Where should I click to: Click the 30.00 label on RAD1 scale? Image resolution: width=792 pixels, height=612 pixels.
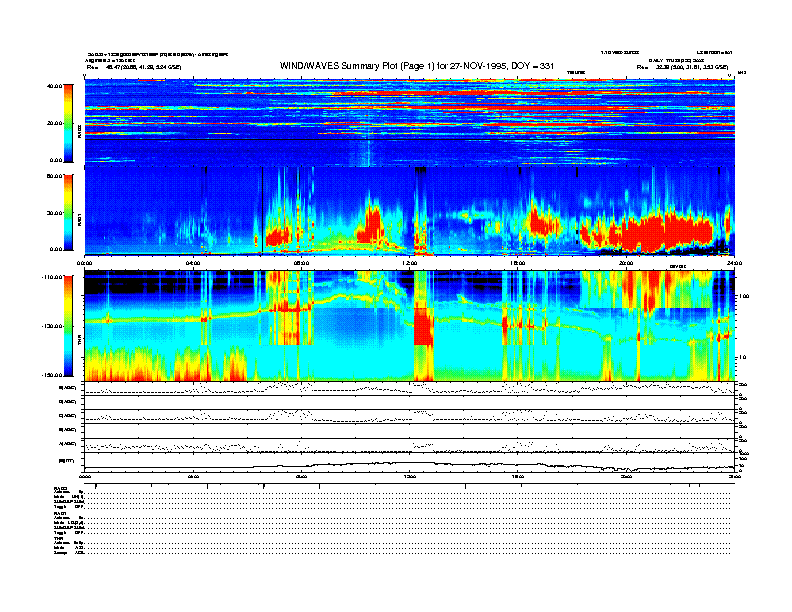55,213
